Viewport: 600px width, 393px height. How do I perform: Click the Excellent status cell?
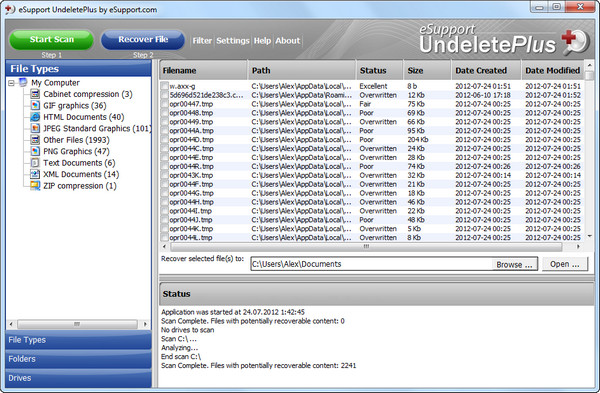click(x=373, y=86)
